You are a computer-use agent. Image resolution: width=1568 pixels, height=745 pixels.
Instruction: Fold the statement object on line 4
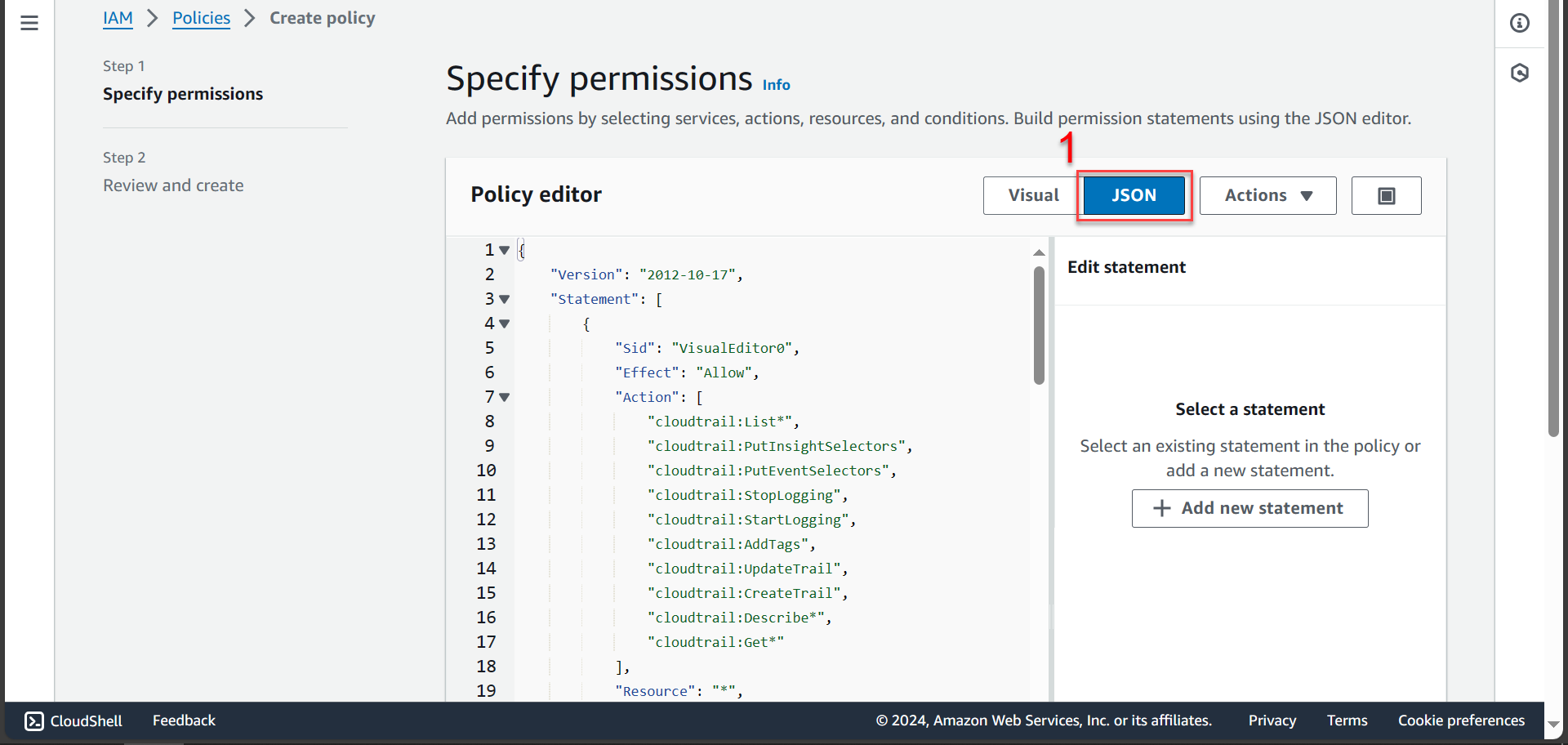(x=505, y=324)
